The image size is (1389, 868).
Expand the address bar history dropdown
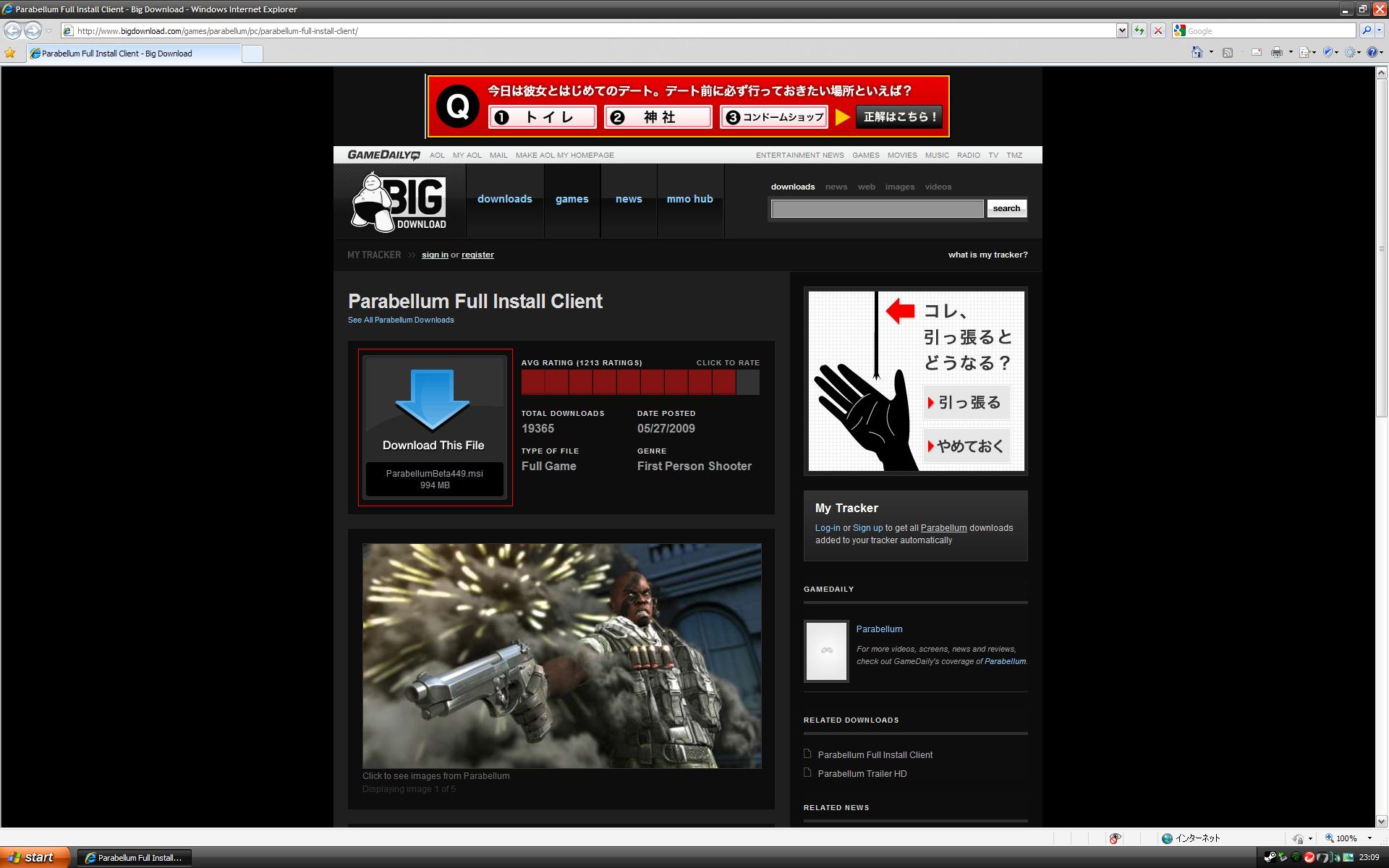pyautogui.click(x=1122, y=30)
